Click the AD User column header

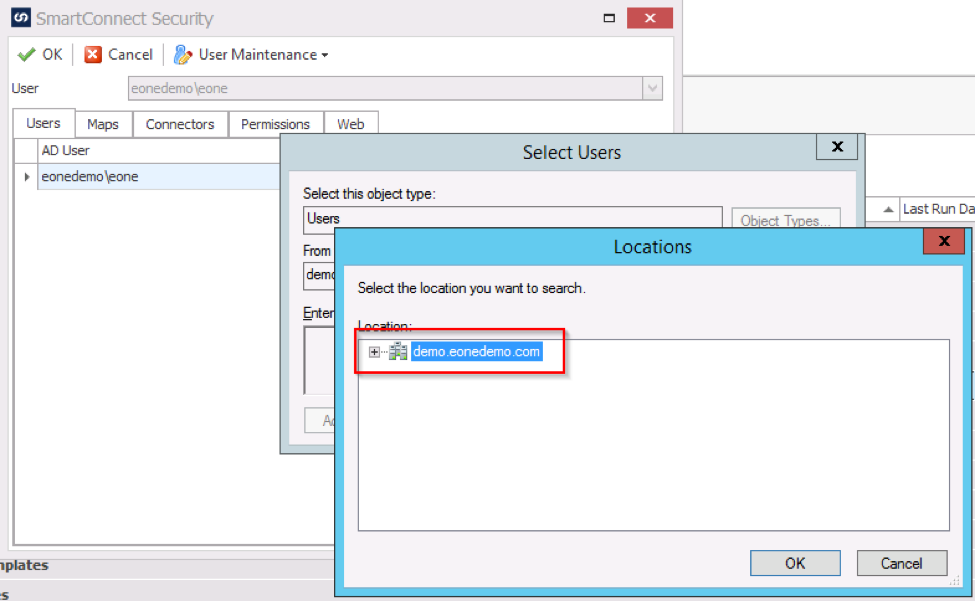pos(159,150)
